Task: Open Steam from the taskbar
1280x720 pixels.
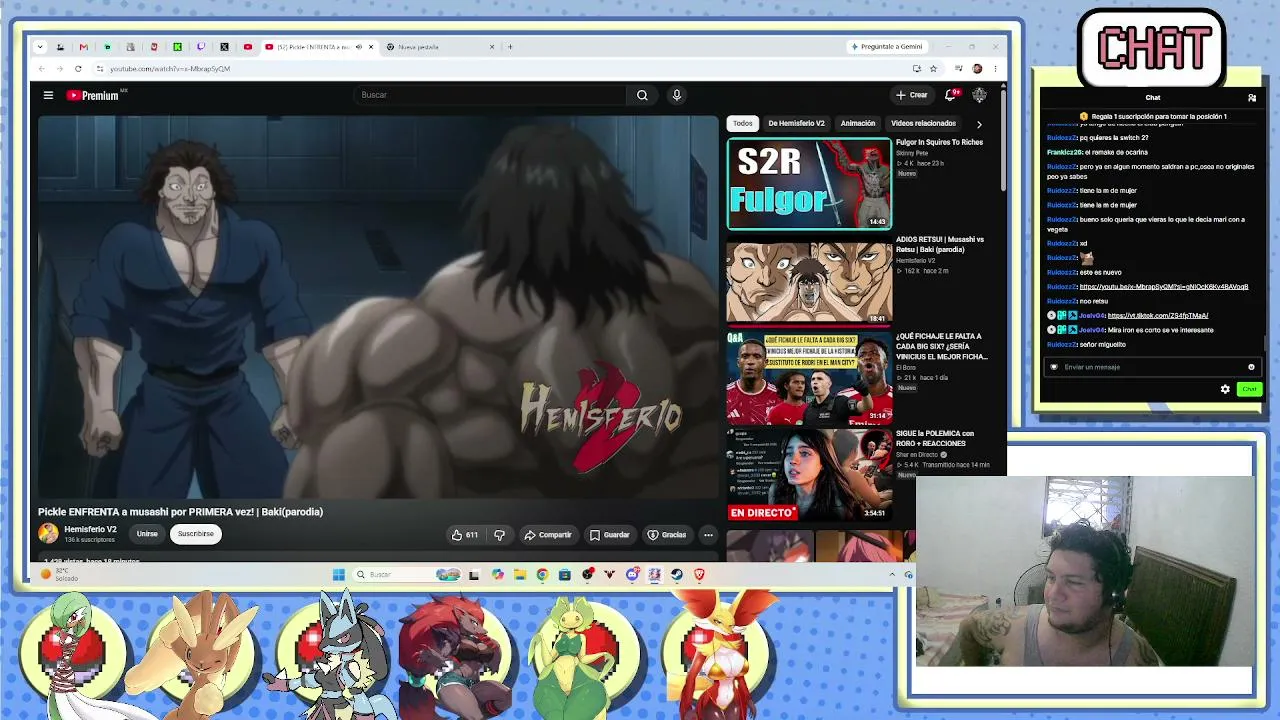Action: (677, 574)
